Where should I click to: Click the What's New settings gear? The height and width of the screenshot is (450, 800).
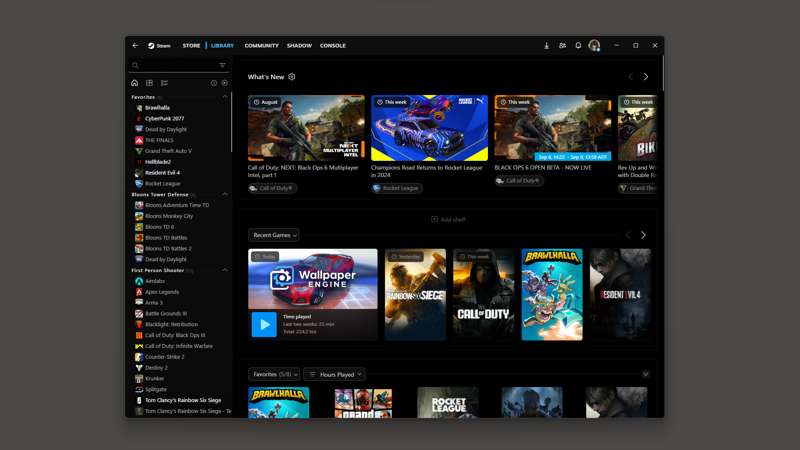point(292,77)
